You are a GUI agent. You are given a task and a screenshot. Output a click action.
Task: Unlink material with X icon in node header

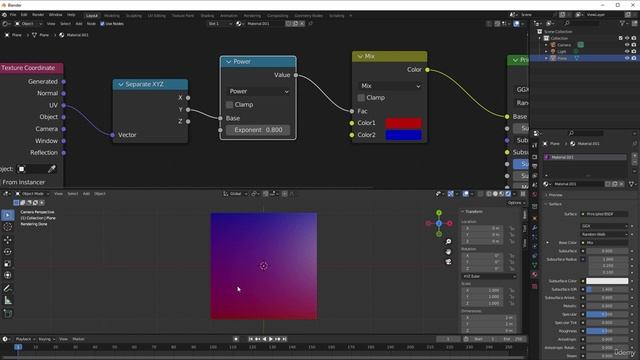[302, 24]
